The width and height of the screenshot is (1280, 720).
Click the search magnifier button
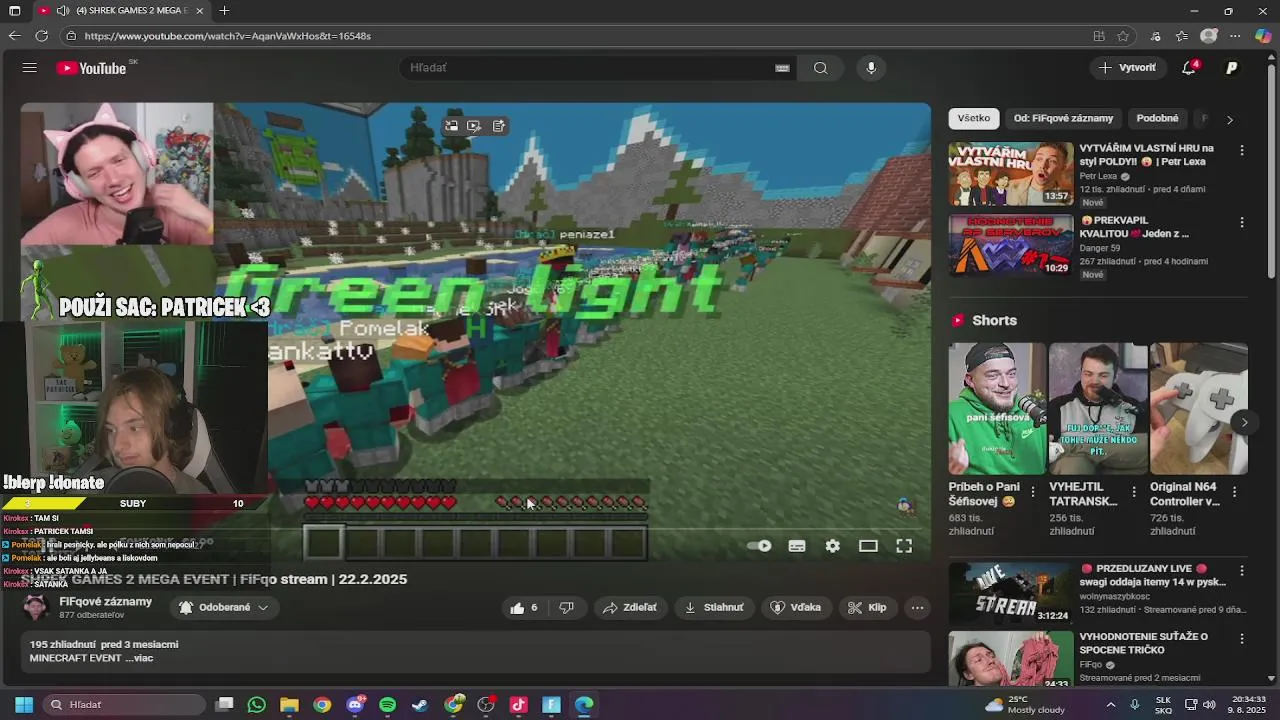[820, 68]
